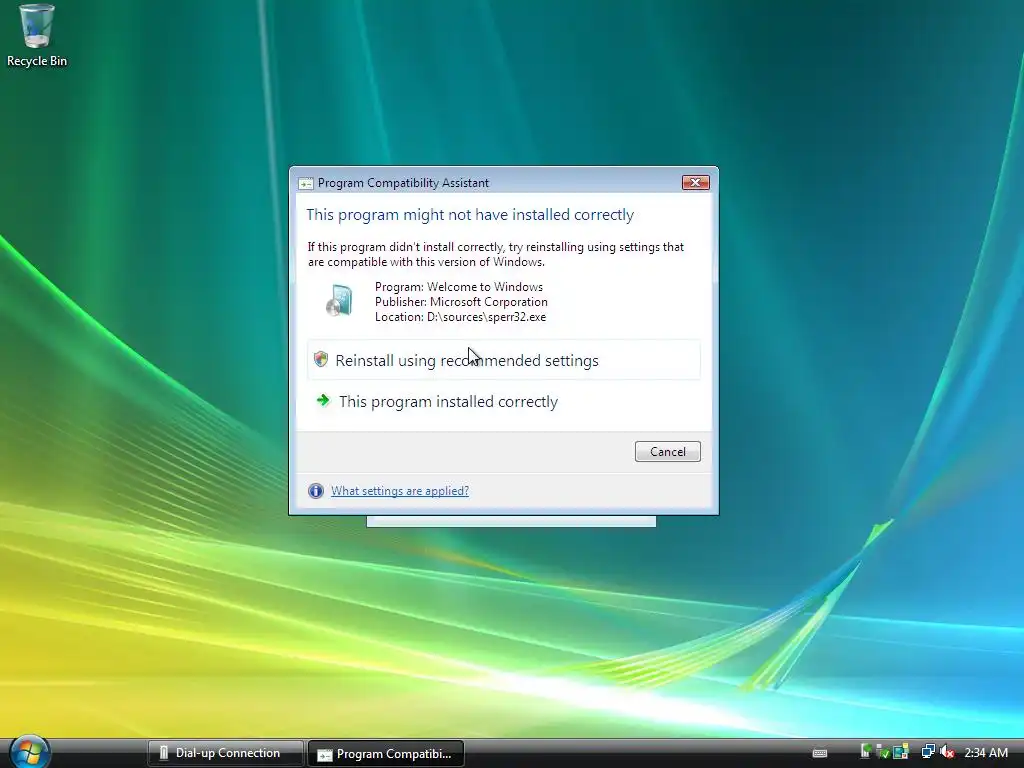
Task: Select This program installed correctly option
Action: pos(504,401)
